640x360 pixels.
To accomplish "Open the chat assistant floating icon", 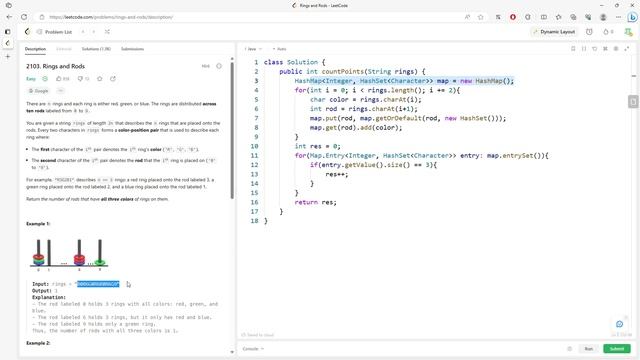I will pos(620,324).
